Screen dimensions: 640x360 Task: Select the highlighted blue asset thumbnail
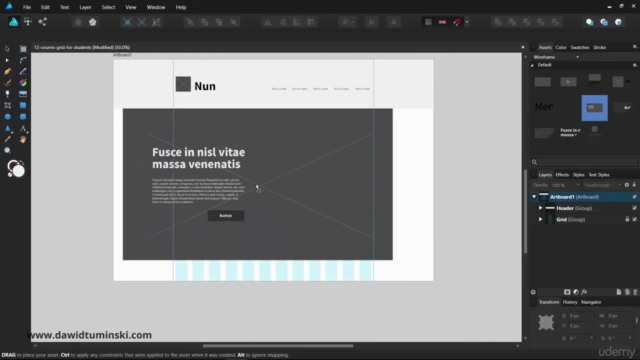coord(594,108)
